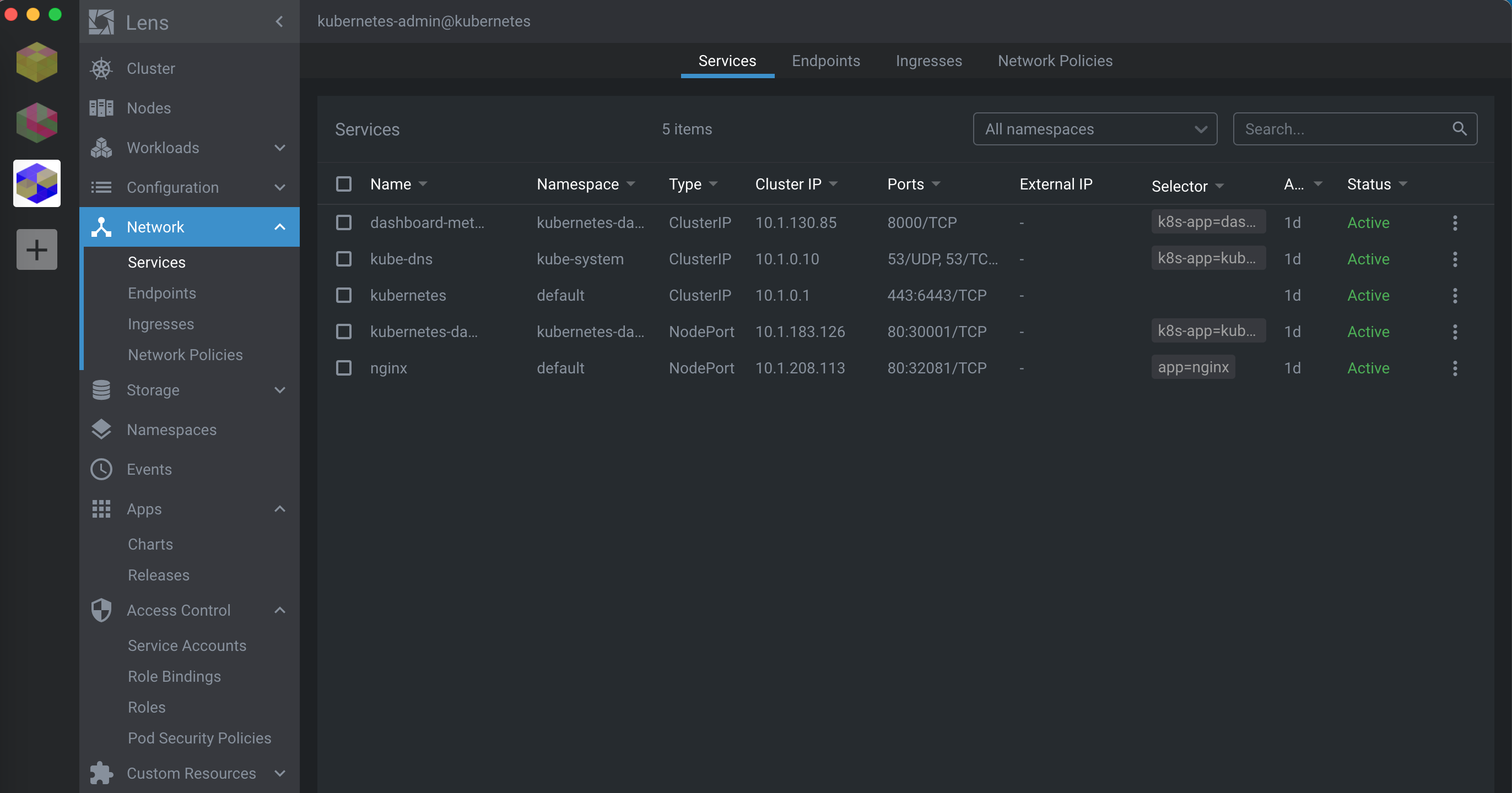The image size is (1512, 793).
Task: Switch to the Endpoints top tab
Action: (826, 61)
